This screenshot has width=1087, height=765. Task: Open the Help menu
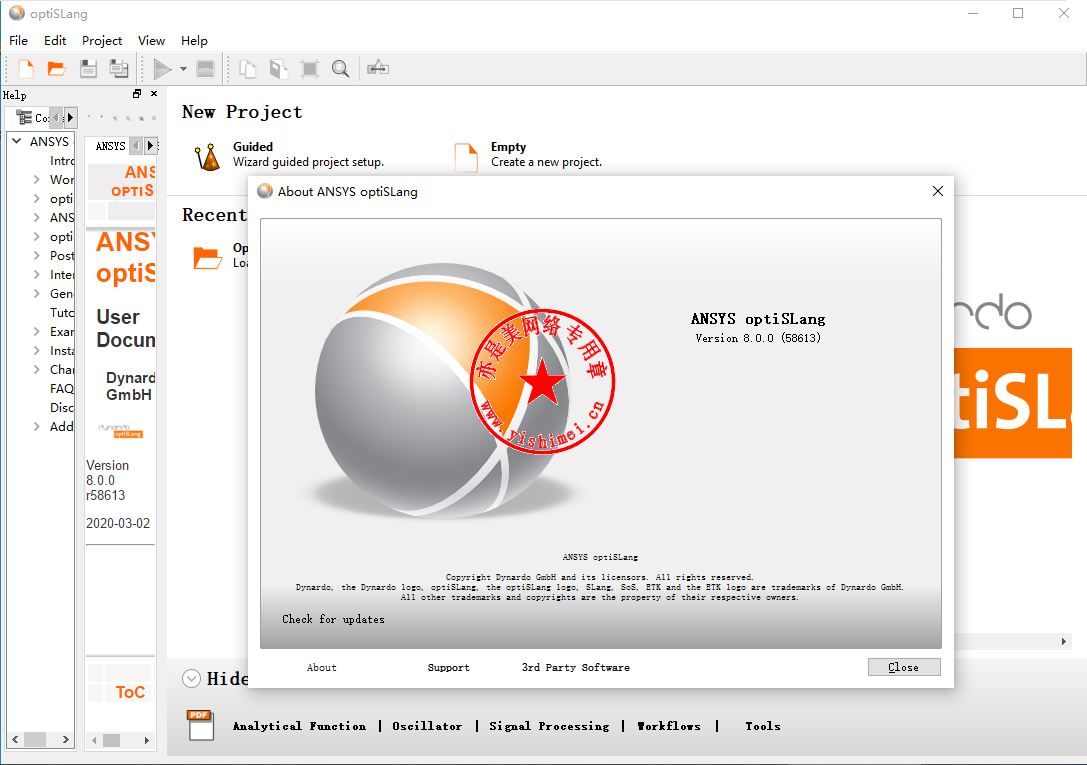click(194, 41)
